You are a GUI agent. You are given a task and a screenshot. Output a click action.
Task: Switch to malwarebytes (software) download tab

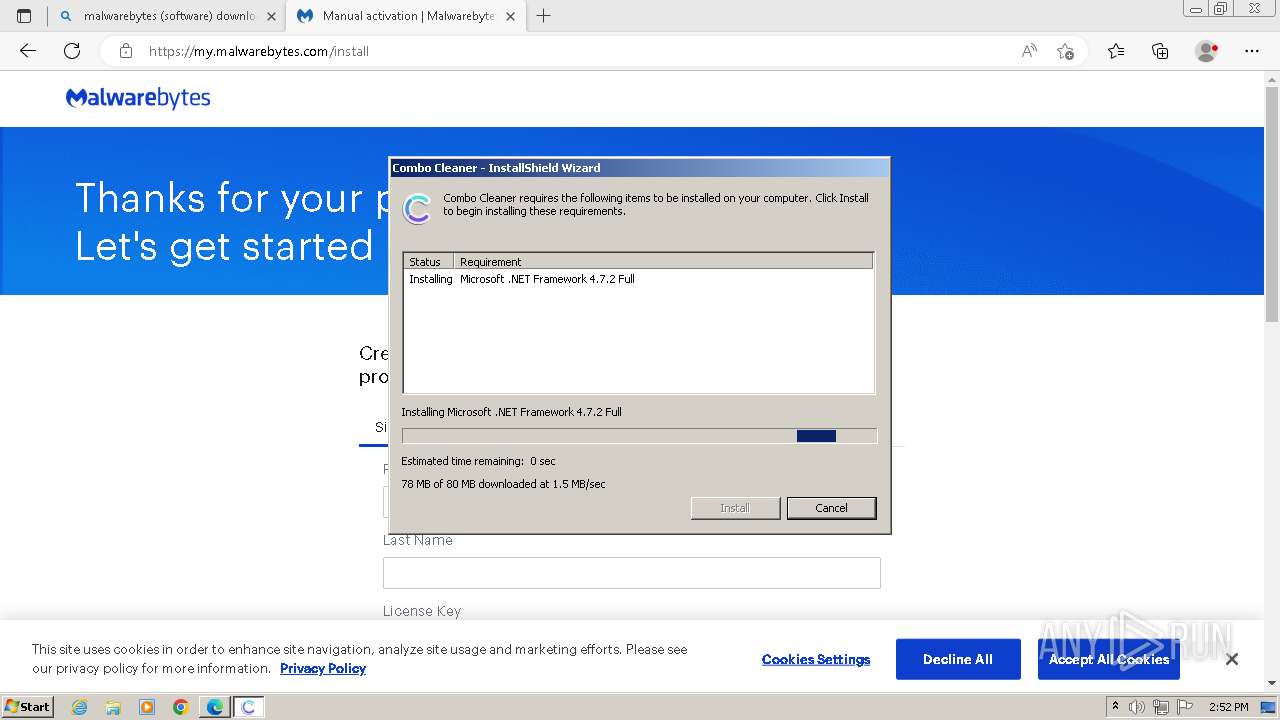167,16
